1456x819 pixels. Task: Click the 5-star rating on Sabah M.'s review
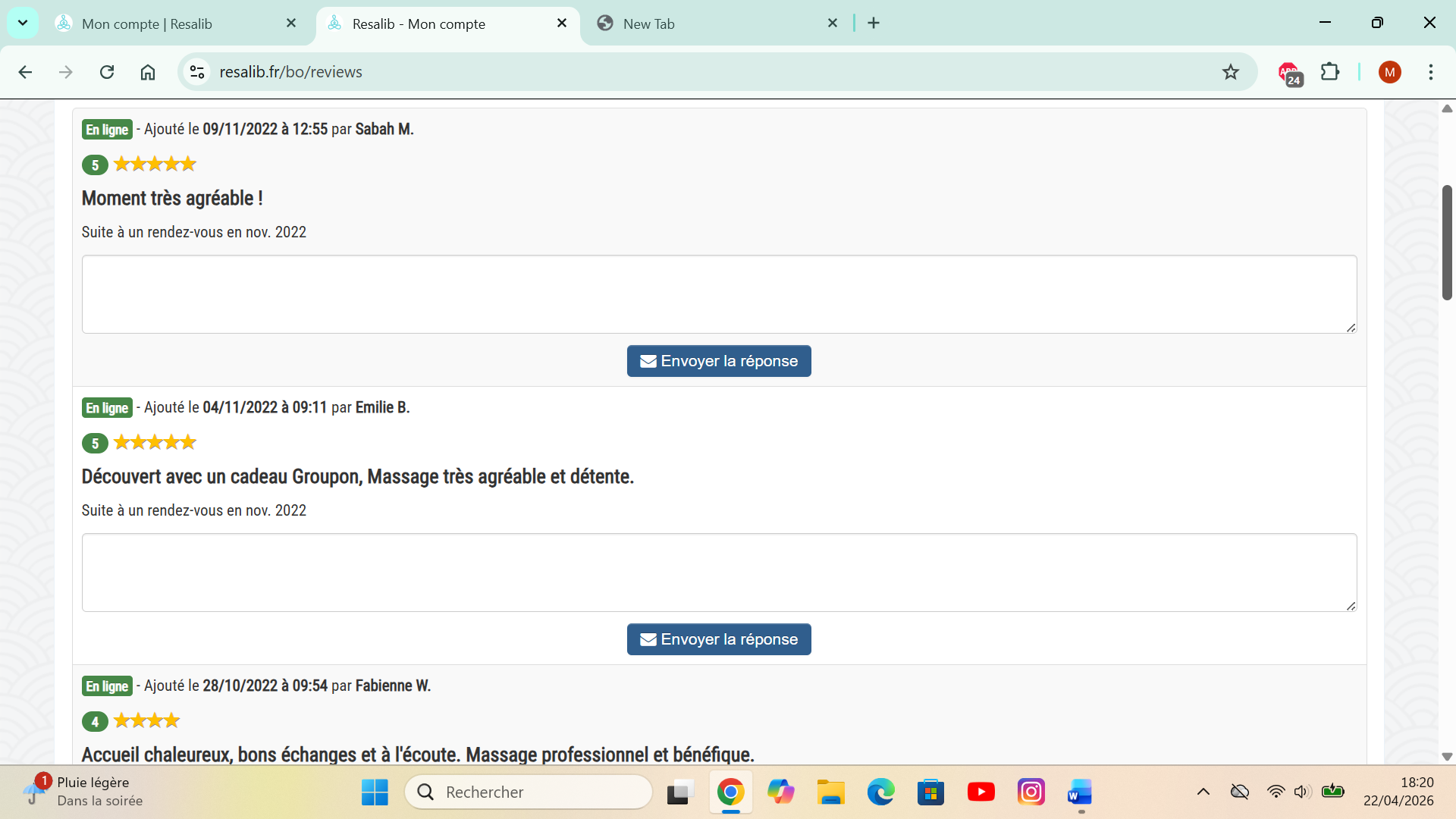(155, 164)
